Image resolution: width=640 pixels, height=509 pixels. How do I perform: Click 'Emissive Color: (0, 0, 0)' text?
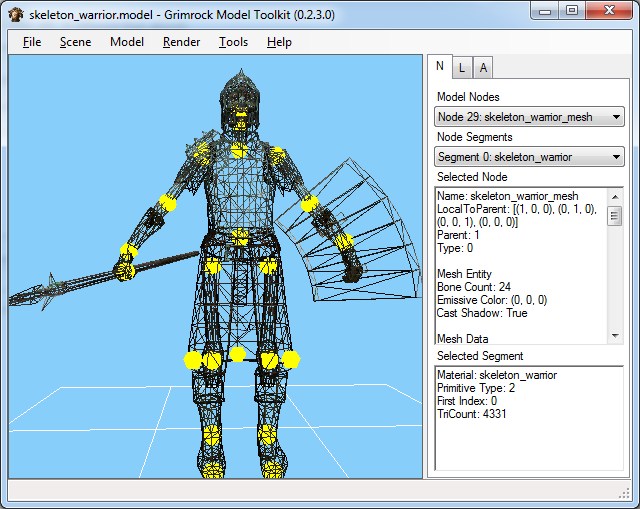pos(492,300)
